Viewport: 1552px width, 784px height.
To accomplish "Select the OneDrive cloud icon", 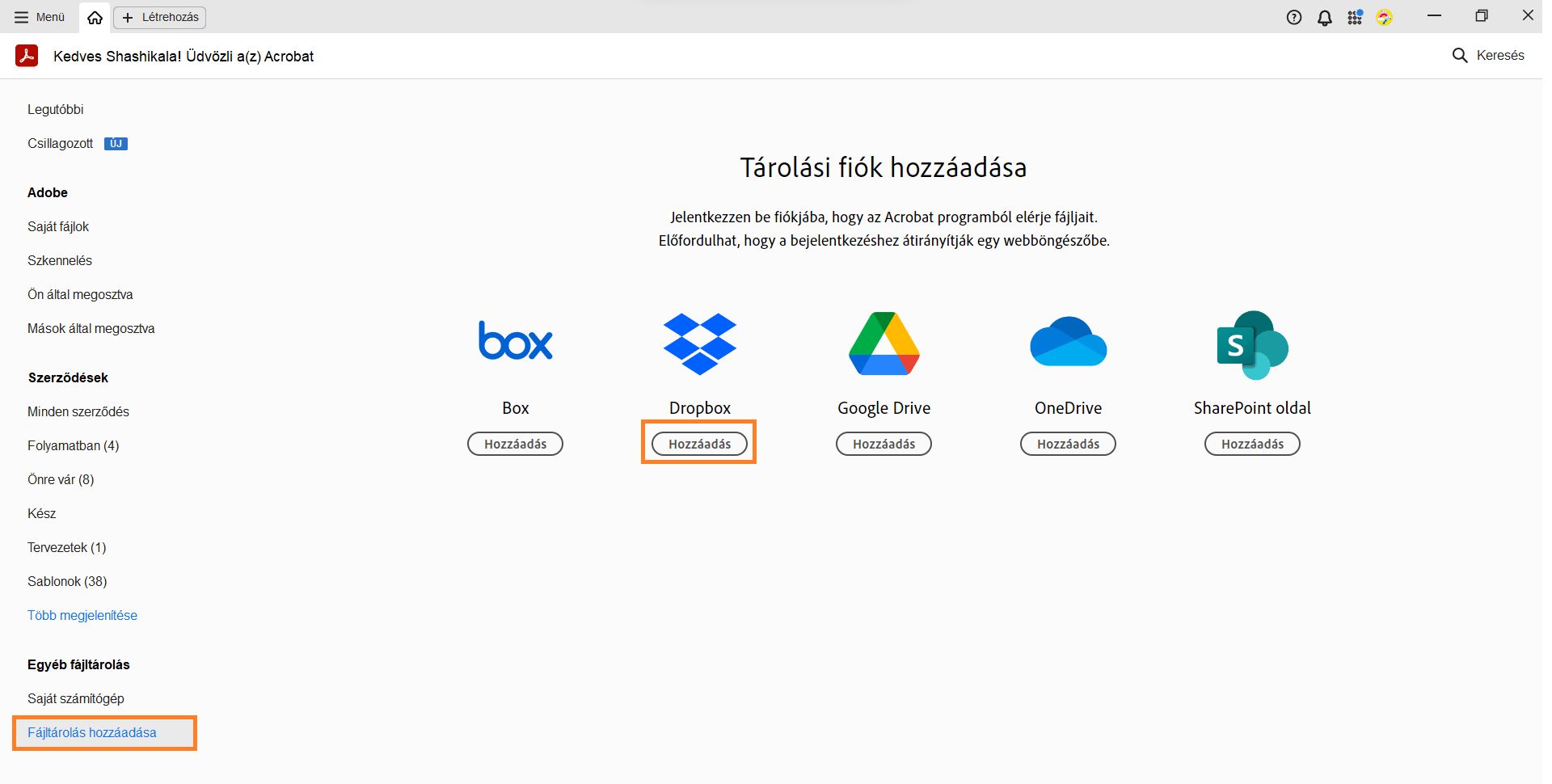I will coord(1068,343).
